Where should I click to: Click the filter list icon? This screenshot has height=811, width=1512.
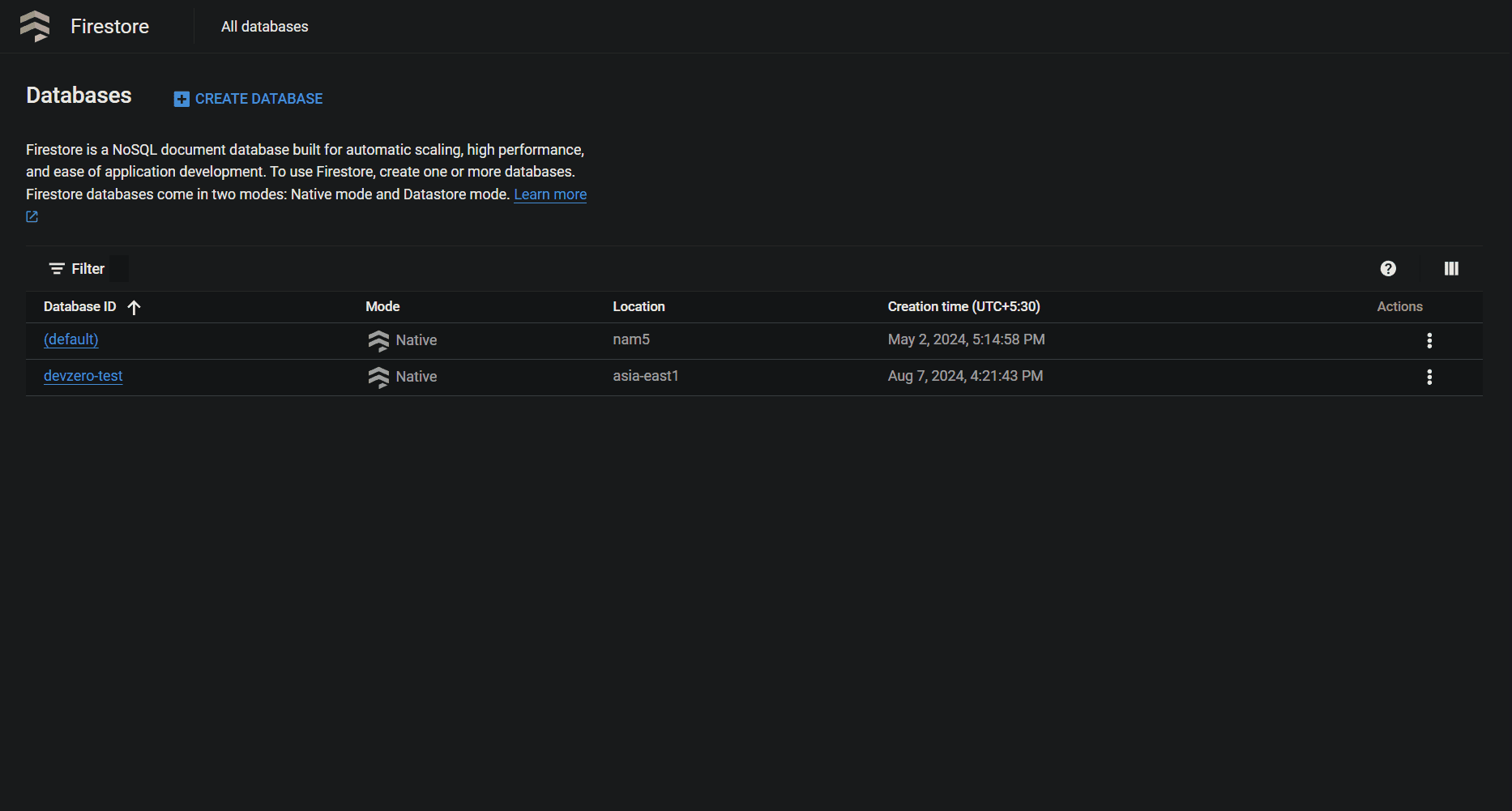click(57, 268)
